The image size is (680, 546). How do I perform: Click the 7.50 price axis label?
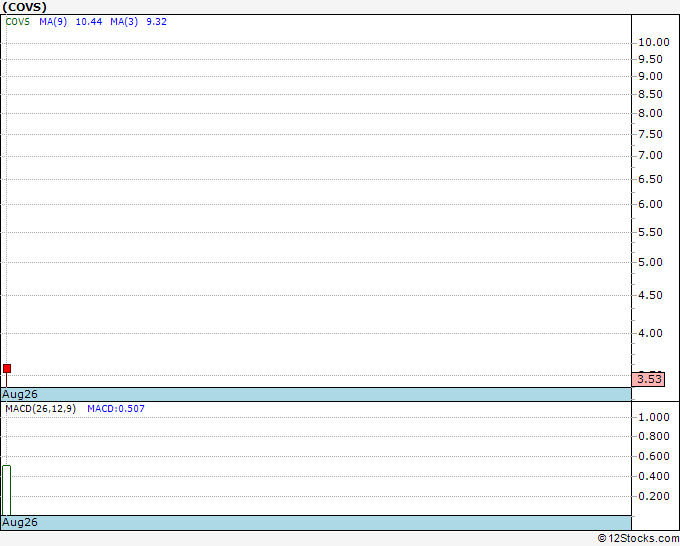[x=650, y=134]
